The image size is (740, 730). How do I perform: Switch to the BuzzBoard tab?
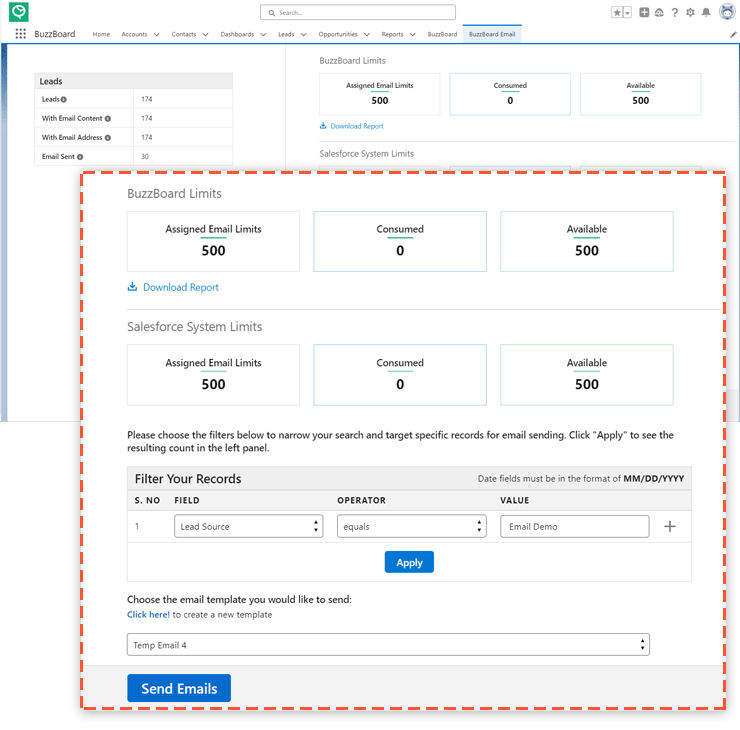[442, 34]
